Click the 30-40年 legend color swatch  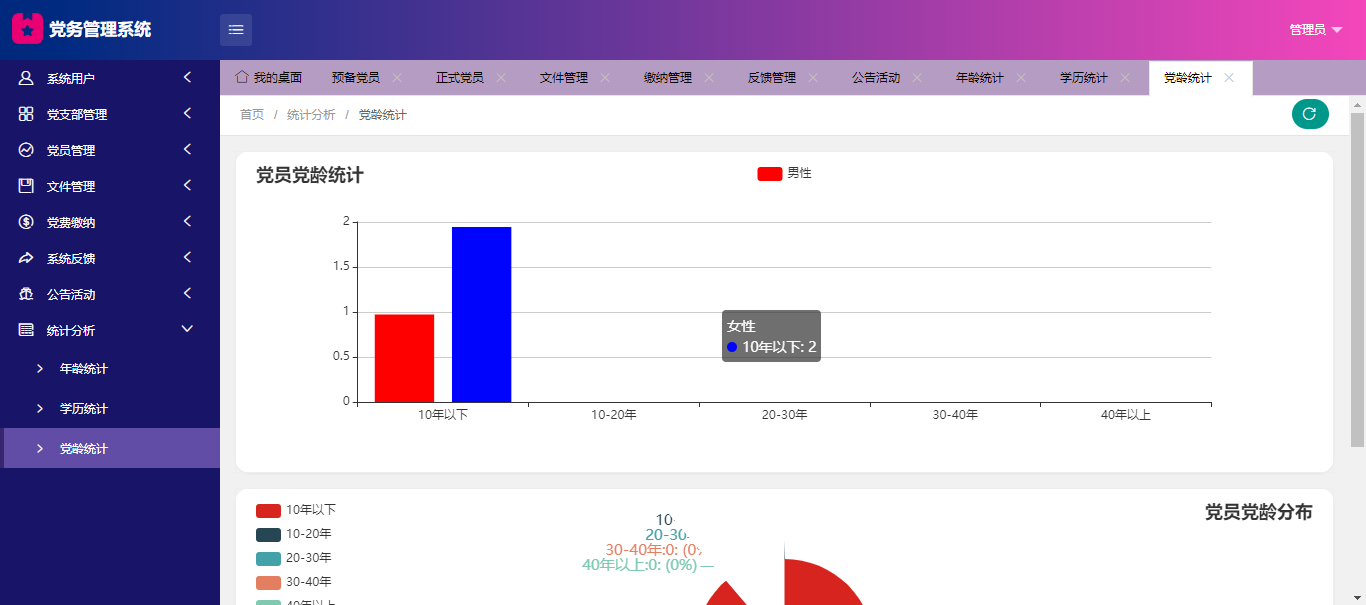(268, 582)
